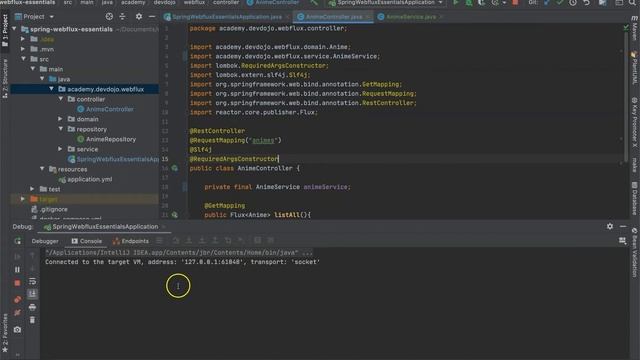
Task: Stop the application with the top toolbar red square
Action: [515, 2]
